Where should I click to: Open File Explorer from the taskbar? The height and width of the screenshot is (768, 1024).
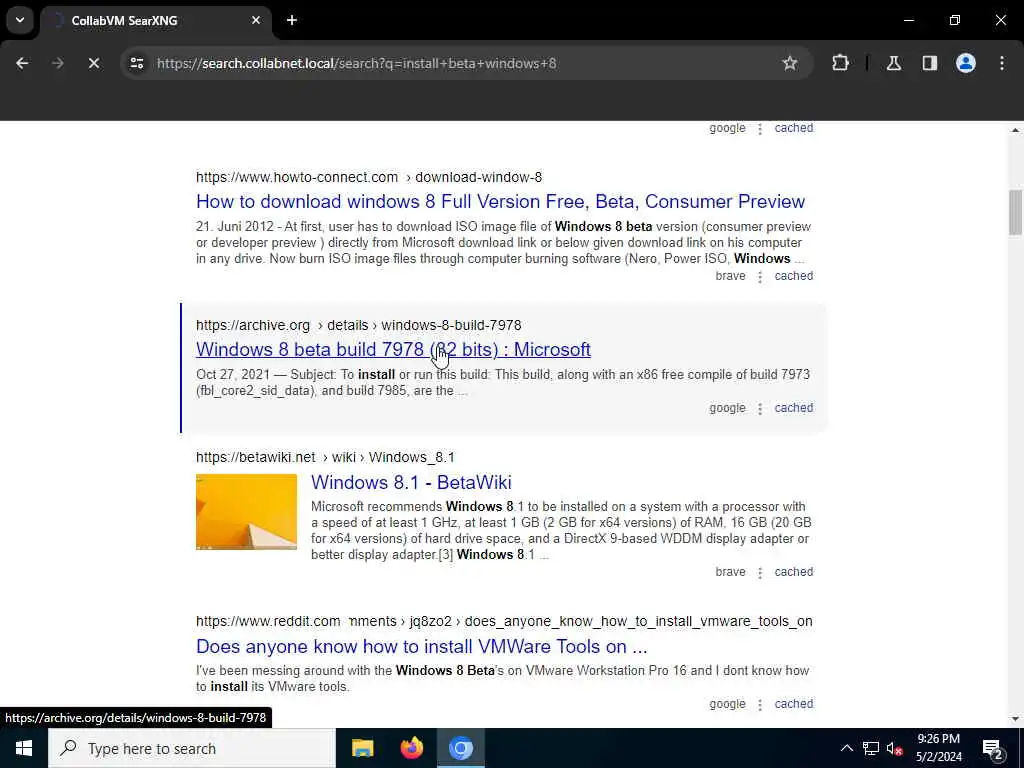(362, 748)
